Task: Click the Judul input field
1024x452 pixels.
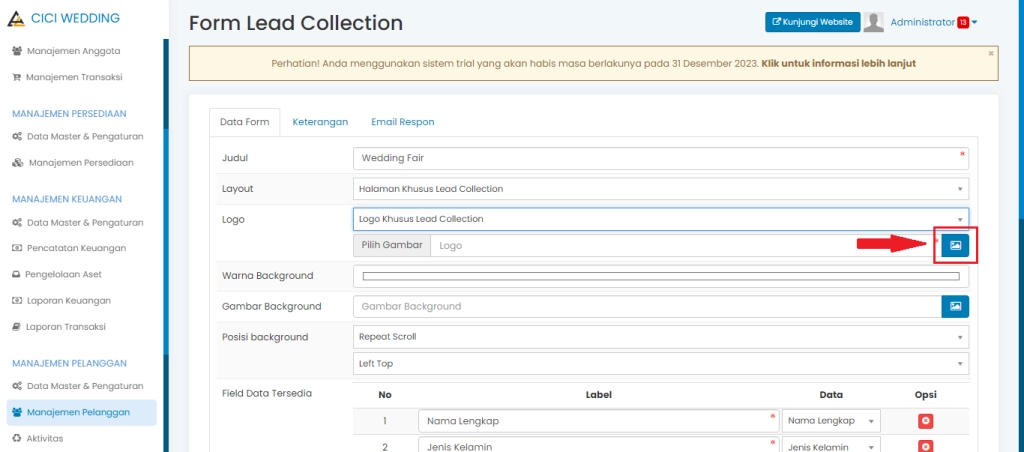Action: point(661,158)
